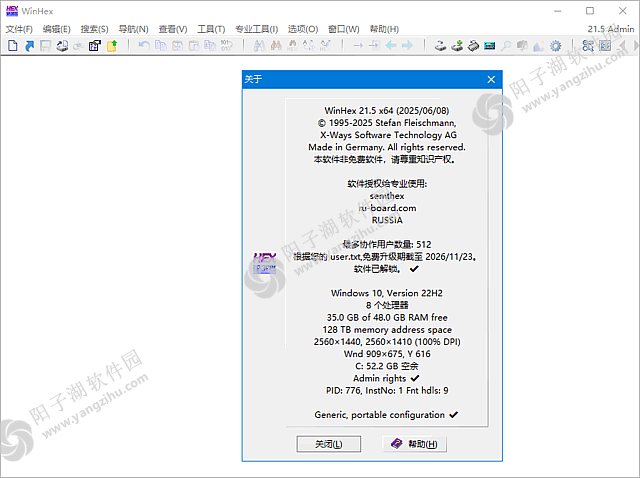The height and width of the screenshot is (478, 640).
Task: Open the 文件(F) menu
Action: [19, 29]
